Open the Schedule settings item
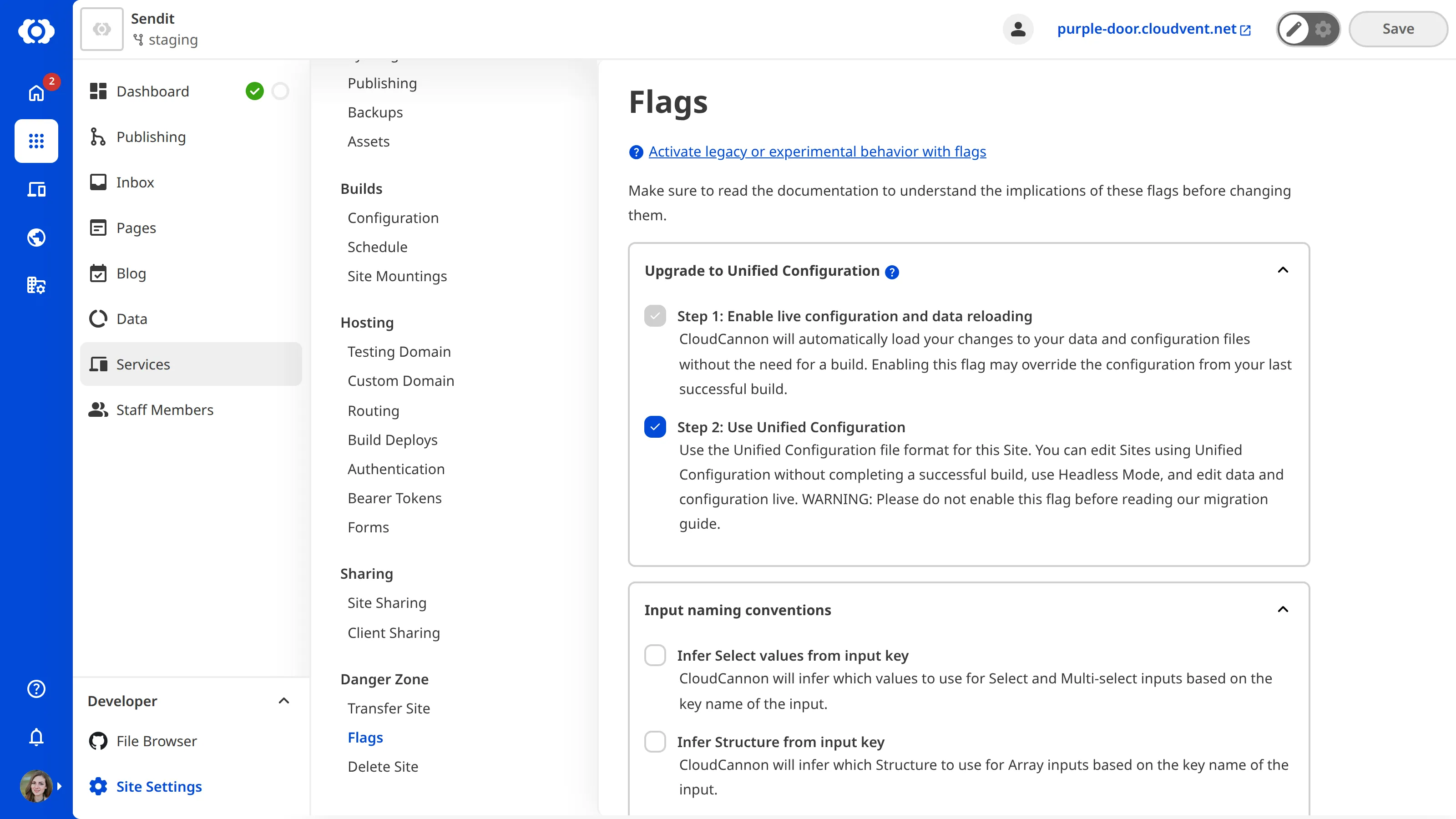The width and height of the screenshot is (1456, 819). pos(377,247)
